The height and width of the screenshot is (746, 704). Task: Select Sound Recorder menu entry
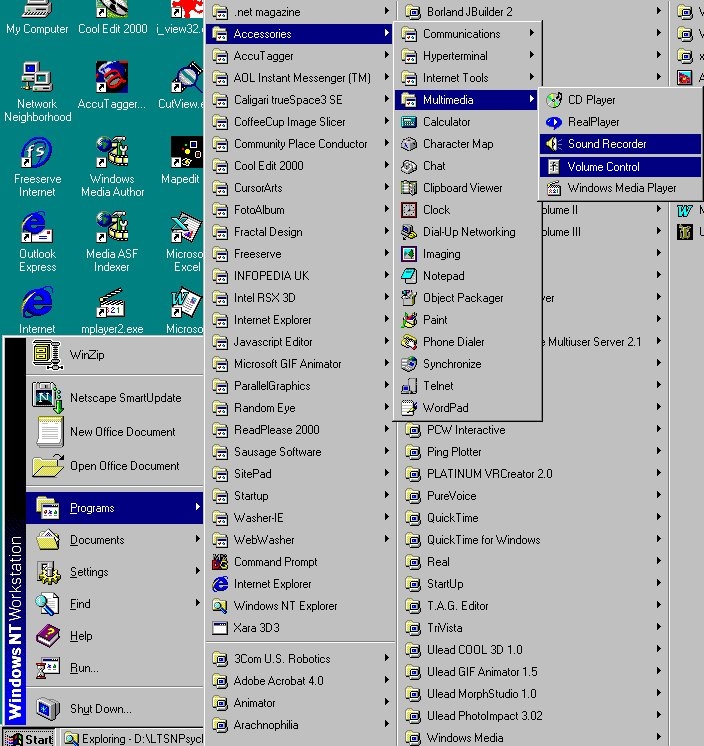click(606, 144)
